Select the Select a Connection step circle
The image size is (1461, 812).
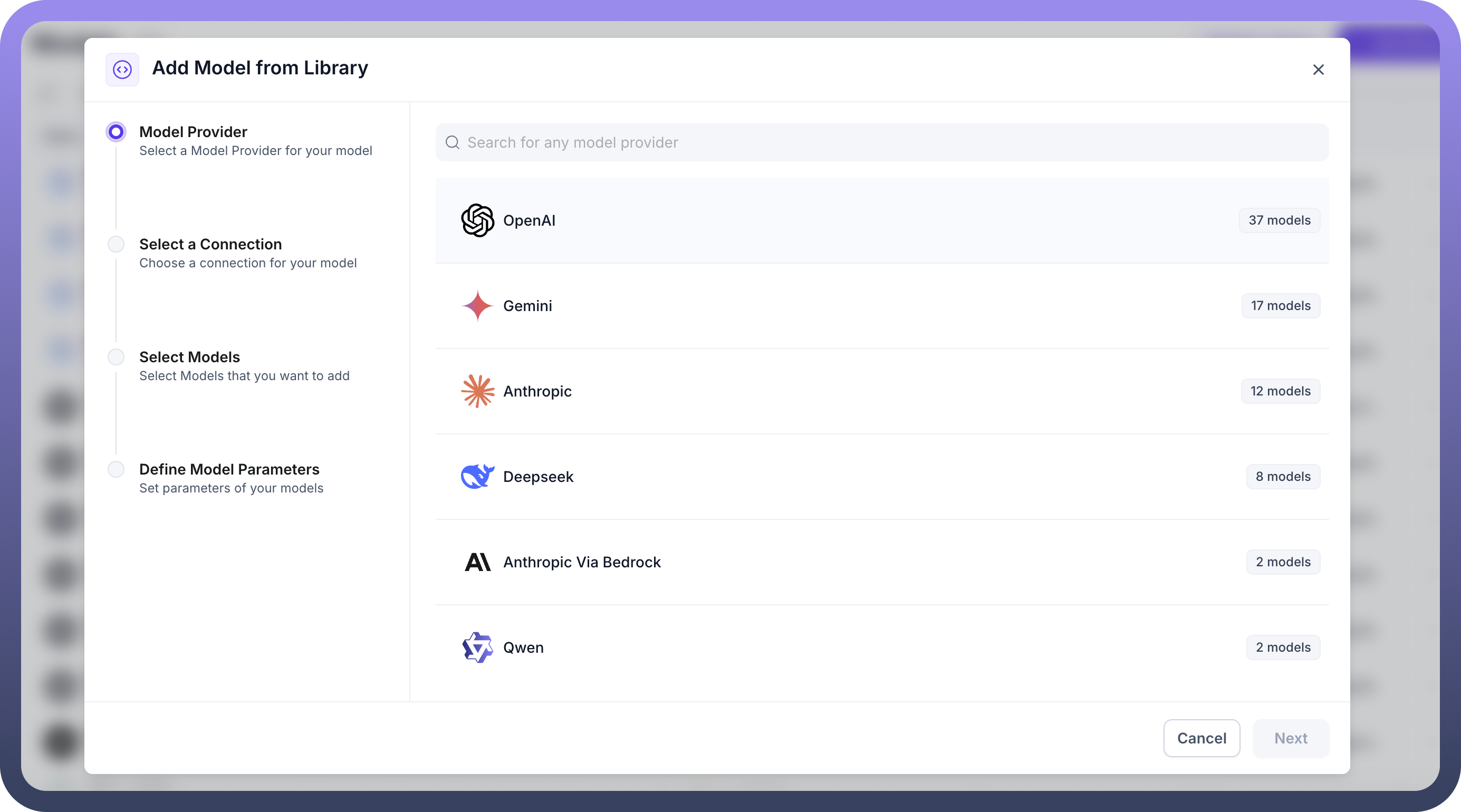coord(116,245)
